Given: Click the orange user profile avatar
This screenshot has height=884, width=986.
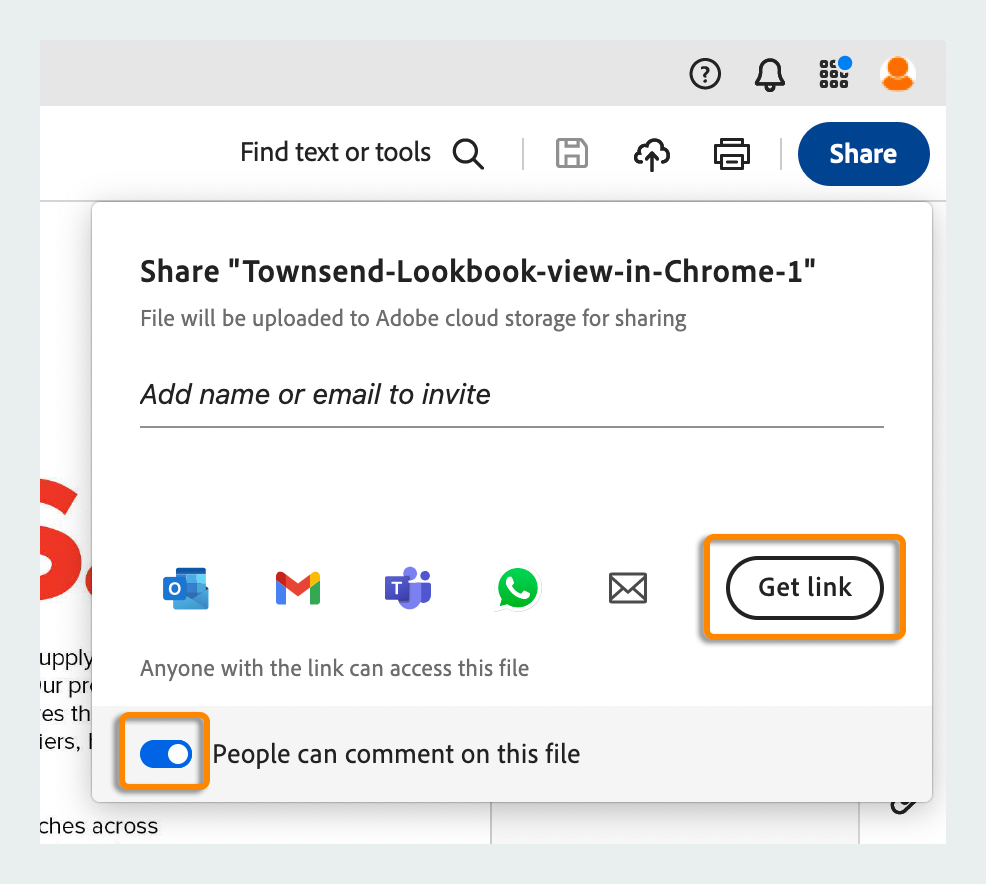Looking at the screenshot, I should click(897, 73).
